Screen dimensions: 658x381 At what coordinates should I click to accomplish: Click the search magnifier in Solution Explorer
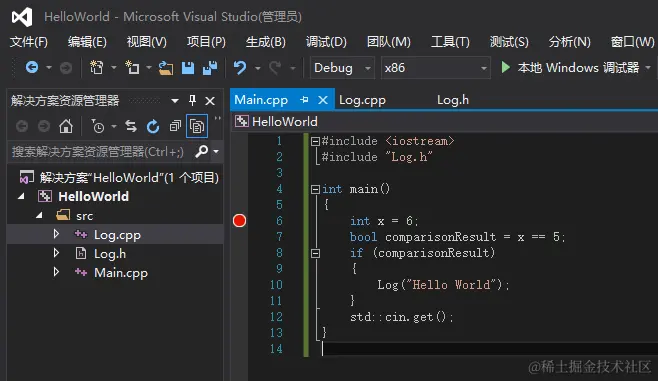coord(201,151)
